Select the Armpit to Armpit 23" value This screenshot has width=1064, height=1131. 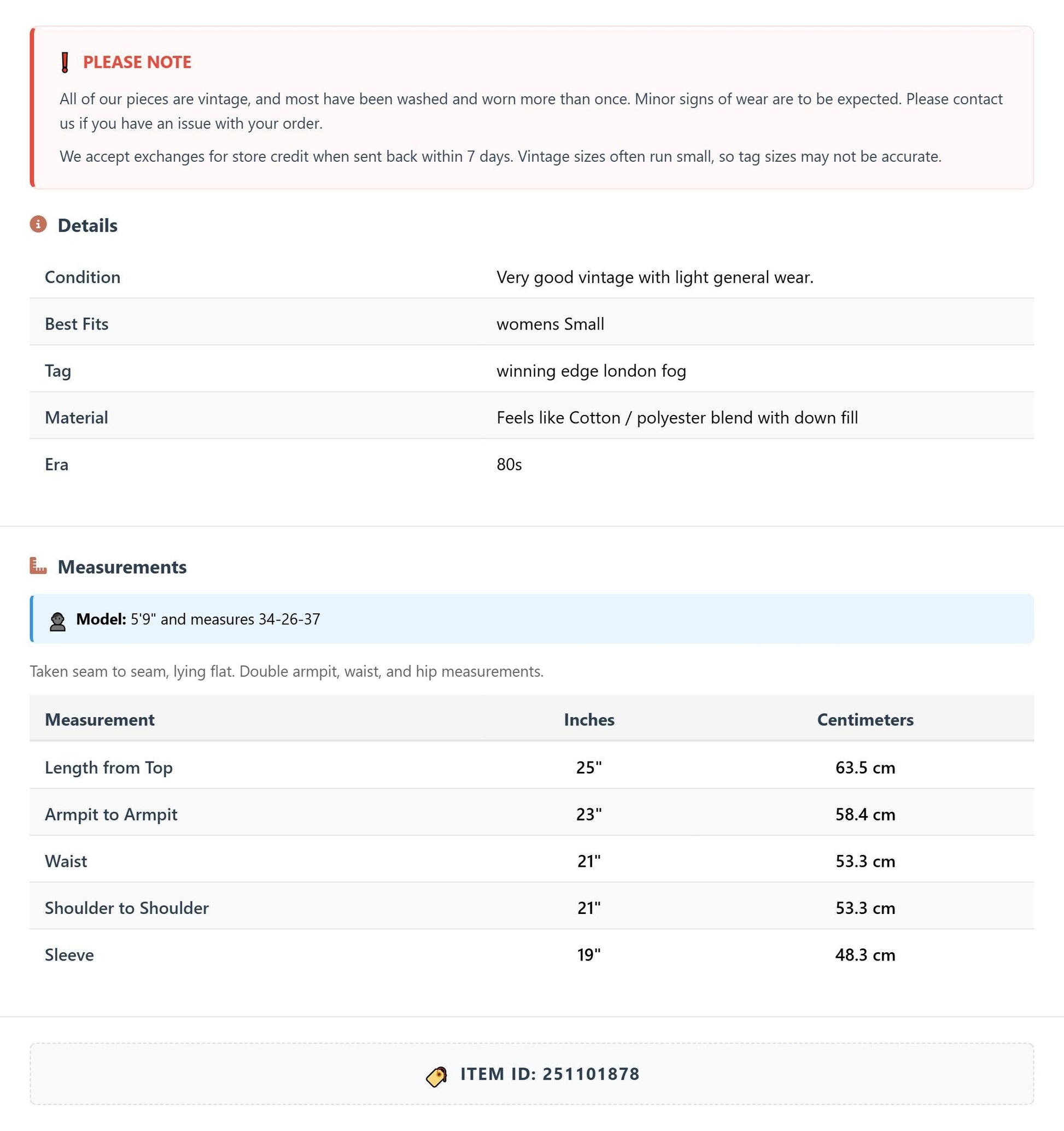pos(589,814)
